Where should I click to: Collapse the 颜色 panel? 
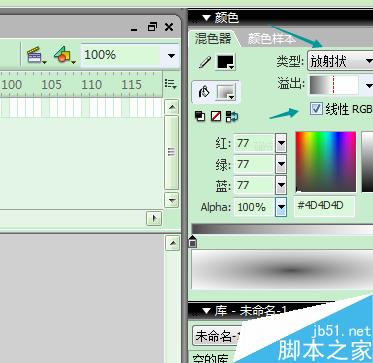[207, 18]
